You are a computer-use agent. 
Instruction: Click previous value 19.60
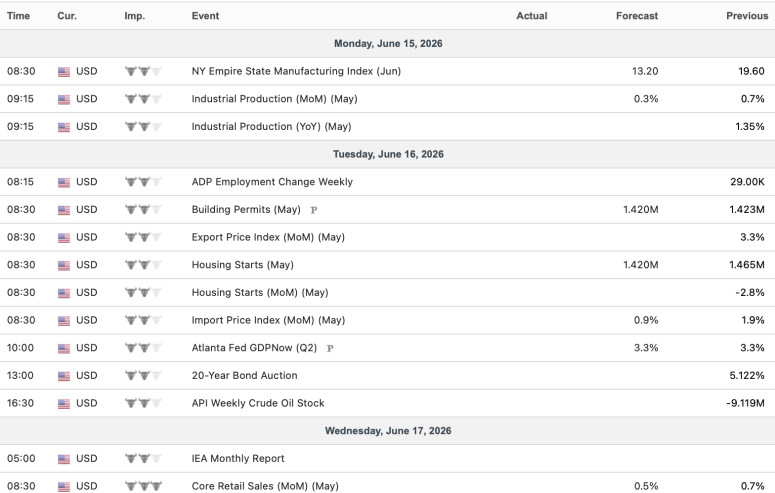[751, 71]
